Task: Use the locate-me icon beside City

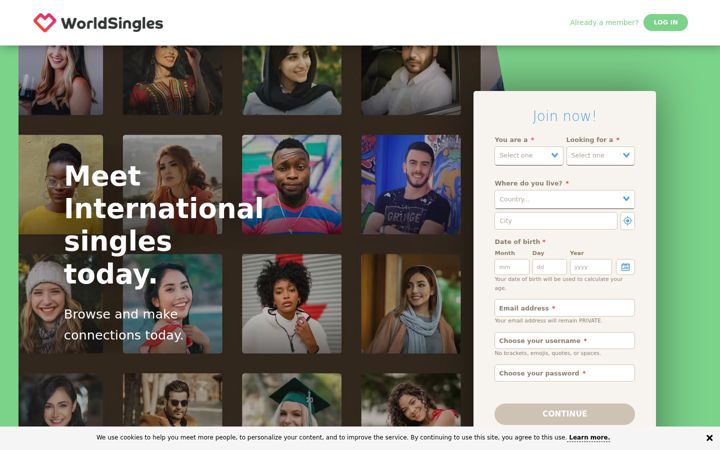Action: click(627, 221)
